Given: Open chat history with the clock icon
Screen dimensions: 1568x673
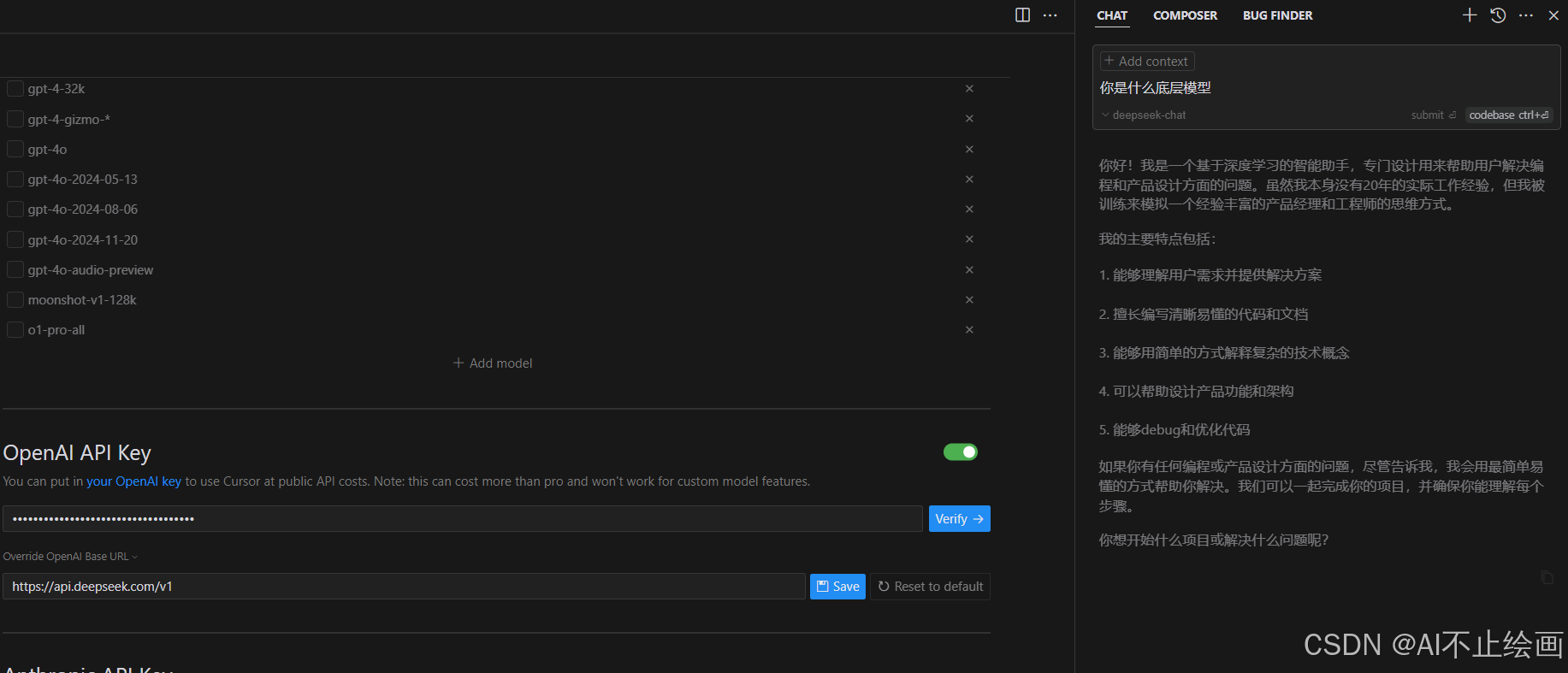Looking at the screenshot, I should (1498, 15).
